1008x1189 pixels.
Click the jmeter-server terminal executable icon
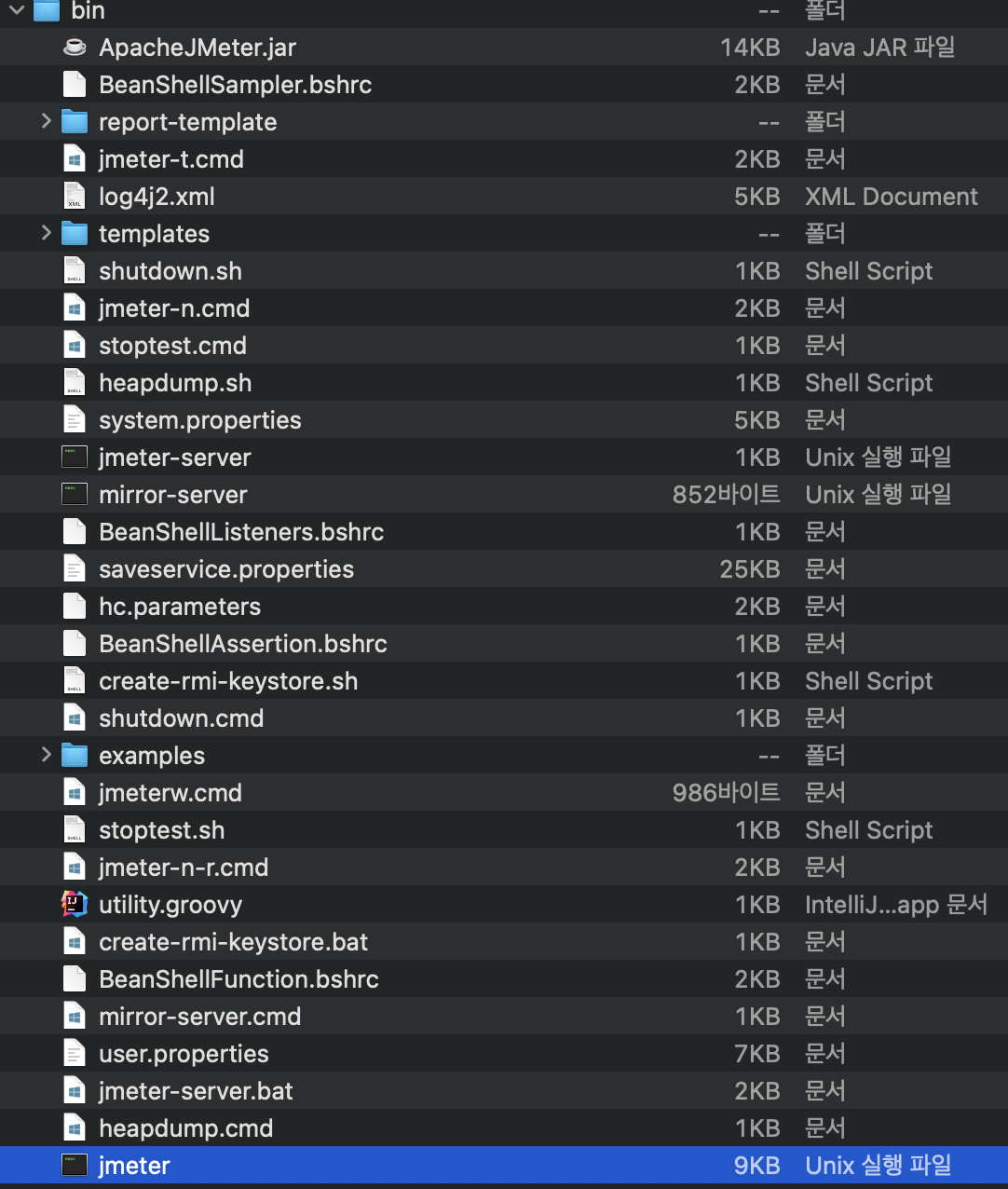75,458
